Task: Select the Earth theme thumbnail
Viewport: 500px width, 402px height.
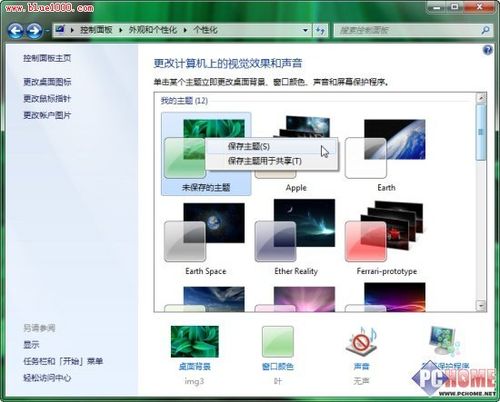Action: coord(386,148)
